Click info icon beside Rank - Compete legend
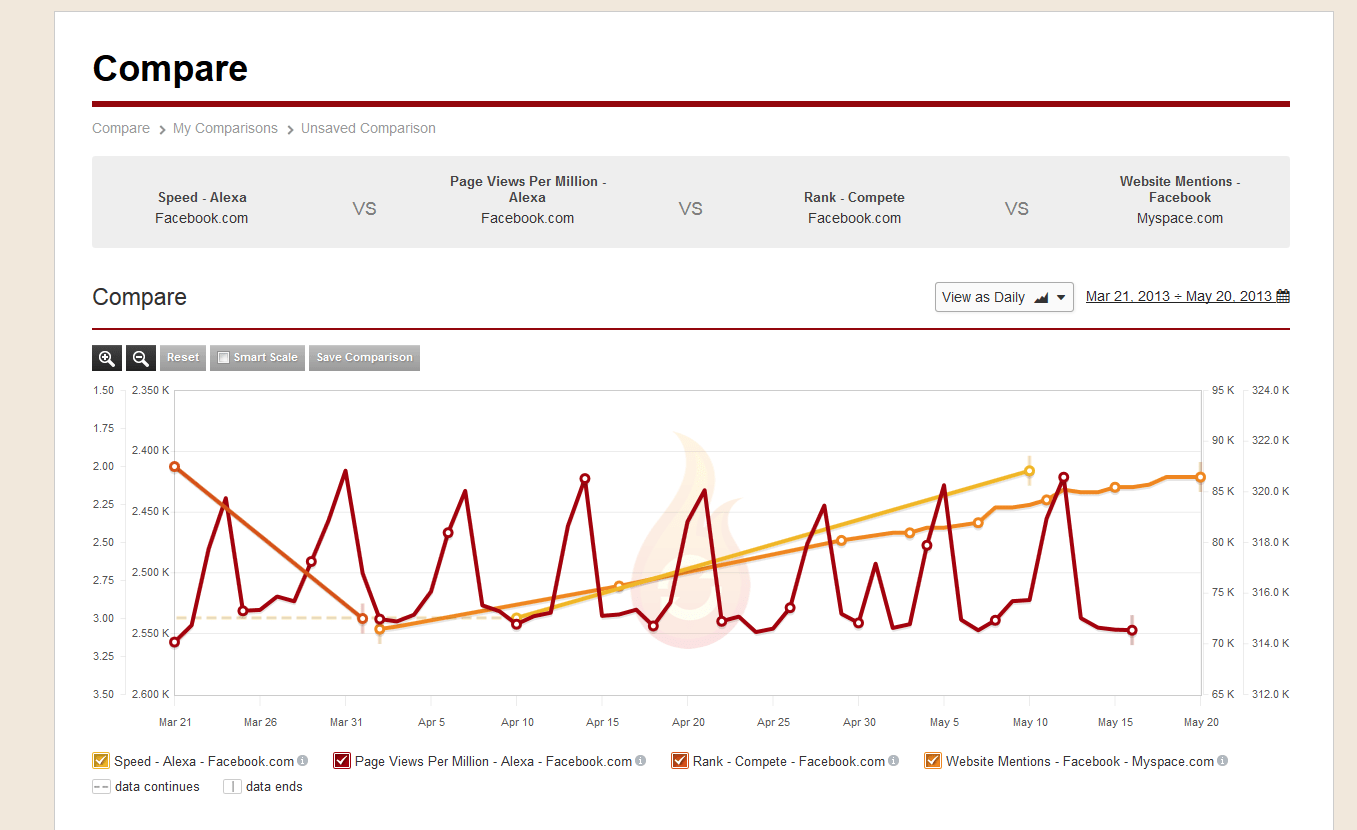Image resolution: width=1357 pixels, height=830 pixels. pyautogui.click(x=893, y=761)
